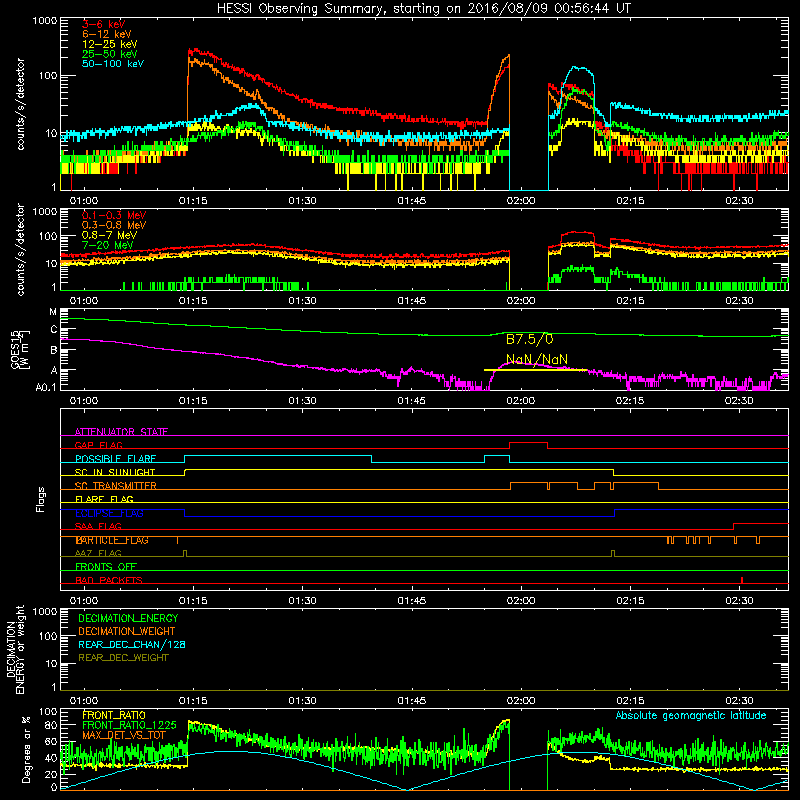Viewport: 800px width, 800px height.
Task: Select the 6-12 keV legend label
Action: tap(107, 34)
